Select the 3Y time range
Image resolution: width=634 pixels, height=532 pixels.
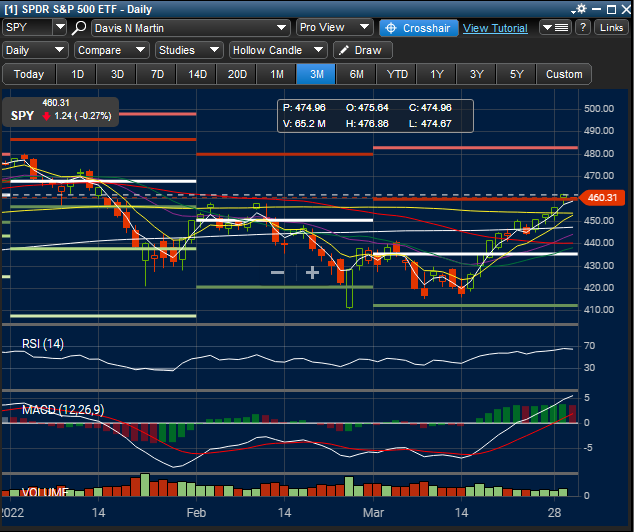pos(477,74)
